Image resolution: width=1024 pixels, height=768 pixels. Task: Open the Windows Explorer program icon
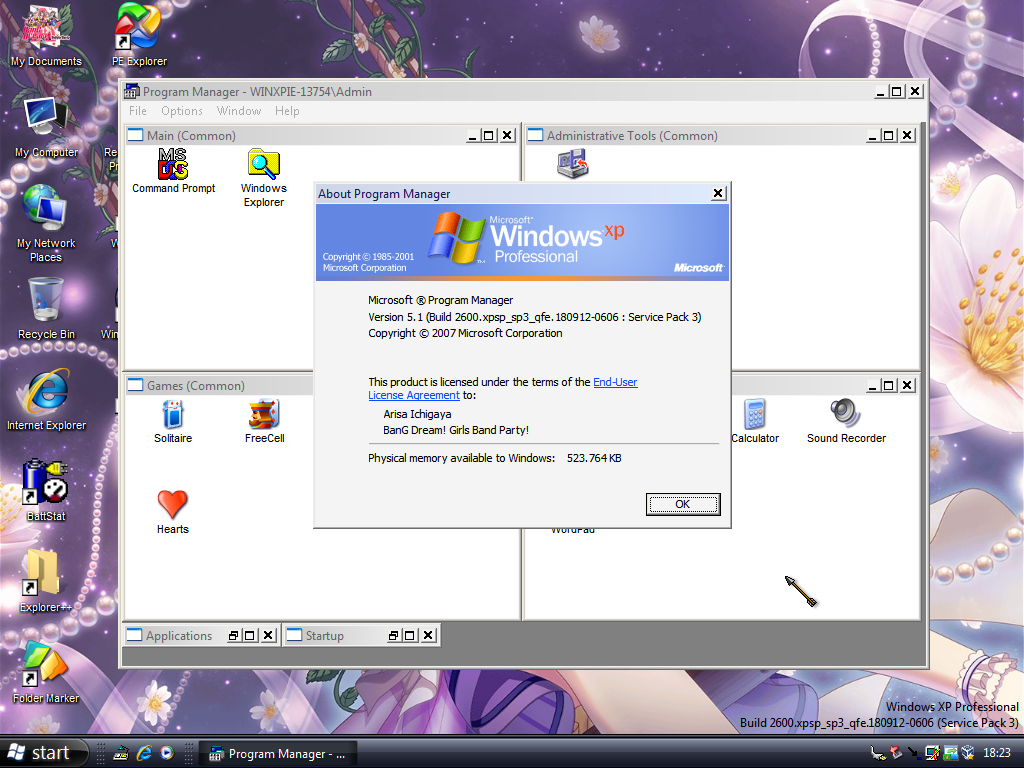coord(264,178)
